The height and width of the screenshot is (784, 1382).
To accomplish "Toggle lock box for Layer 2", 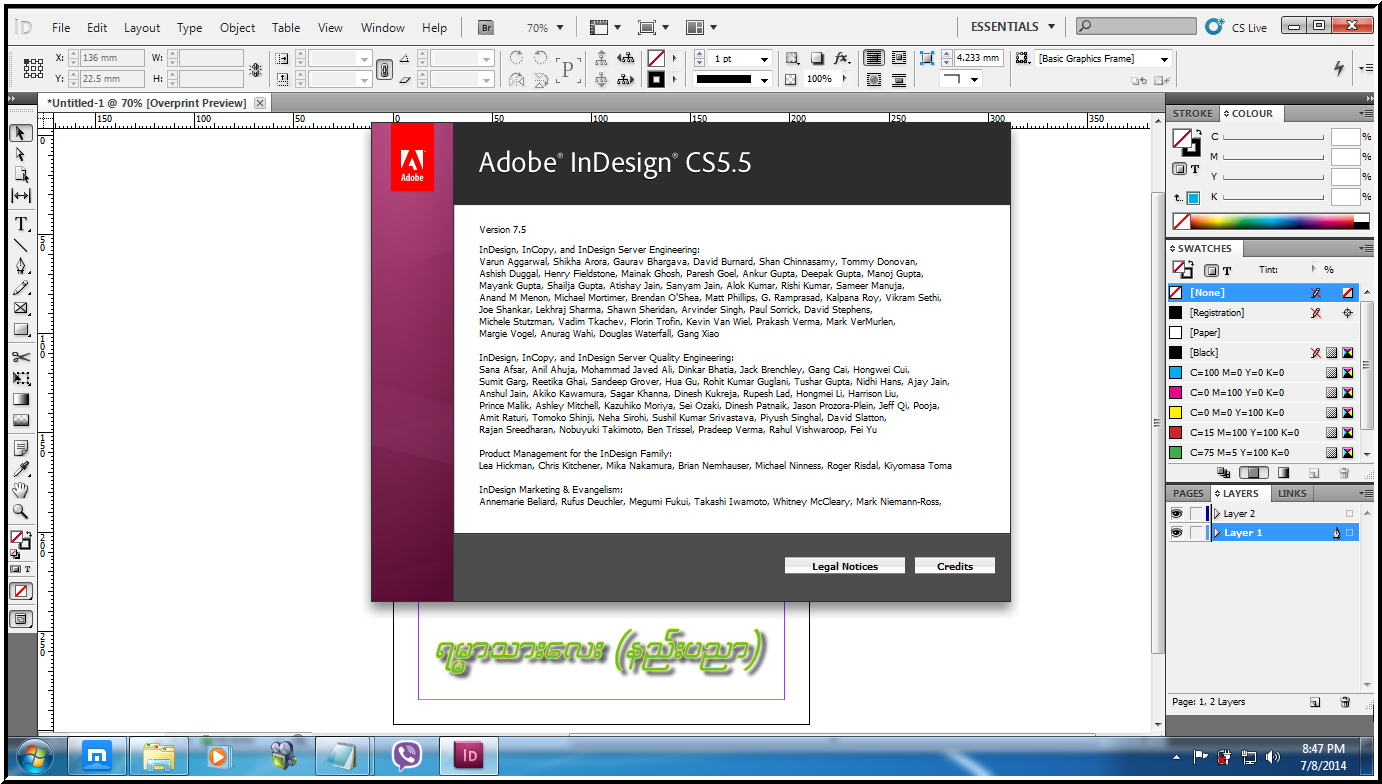I will pyautogui.click(x=1196, y=513).
